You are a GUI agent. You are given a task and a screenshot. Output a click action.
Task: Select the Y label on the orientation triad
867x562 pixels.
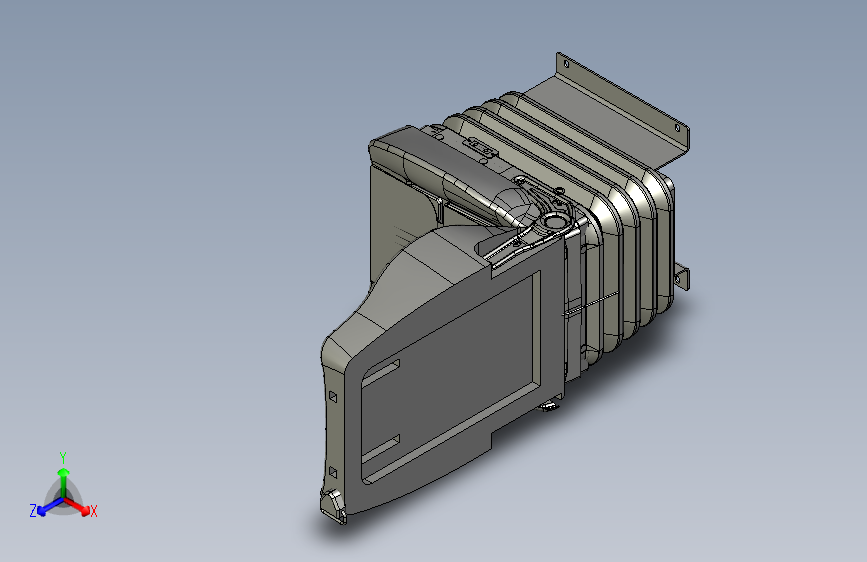coord(63,458)
